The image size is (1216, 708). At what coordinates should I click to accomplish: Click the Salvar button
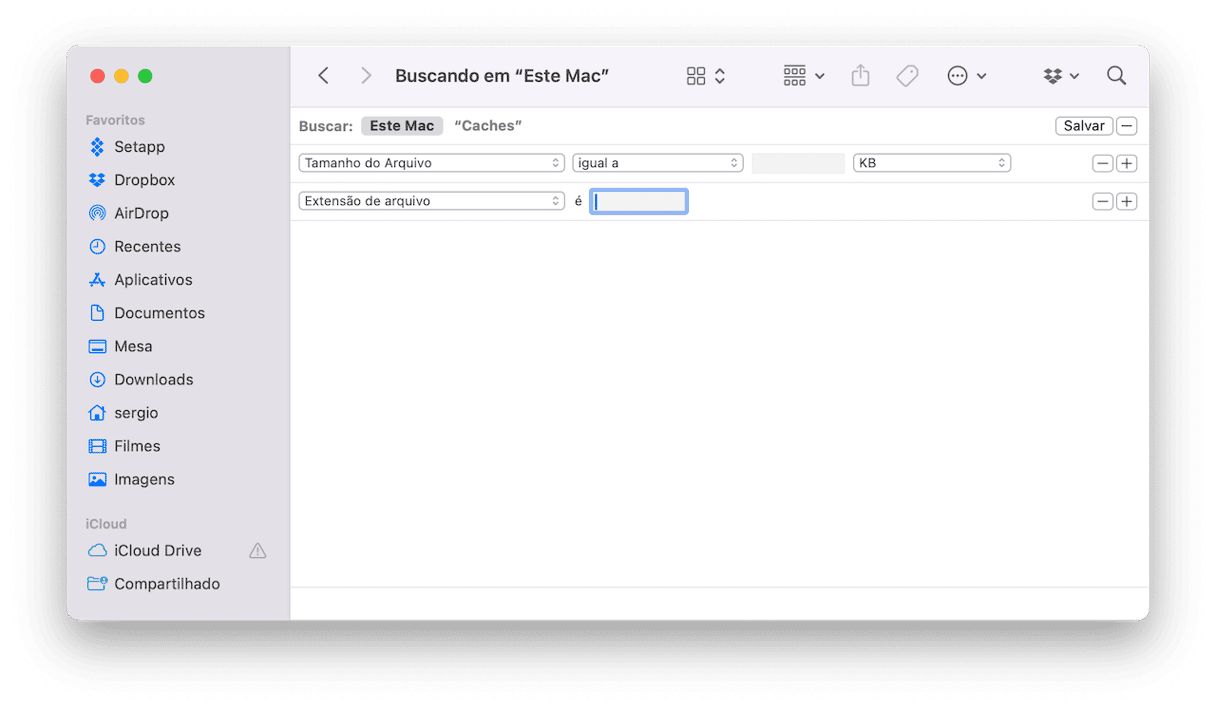tap(1083, 126)
